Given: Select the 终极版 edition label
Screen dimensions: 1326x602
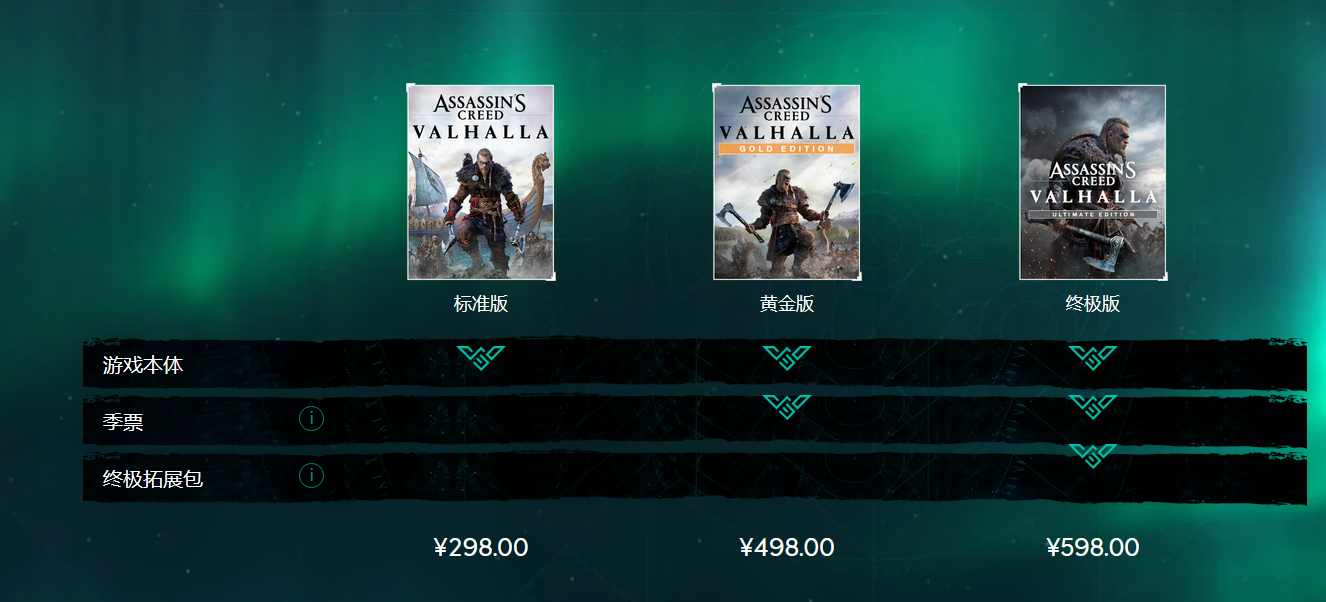Looking at the screenshot, I should pos(1093,304).
